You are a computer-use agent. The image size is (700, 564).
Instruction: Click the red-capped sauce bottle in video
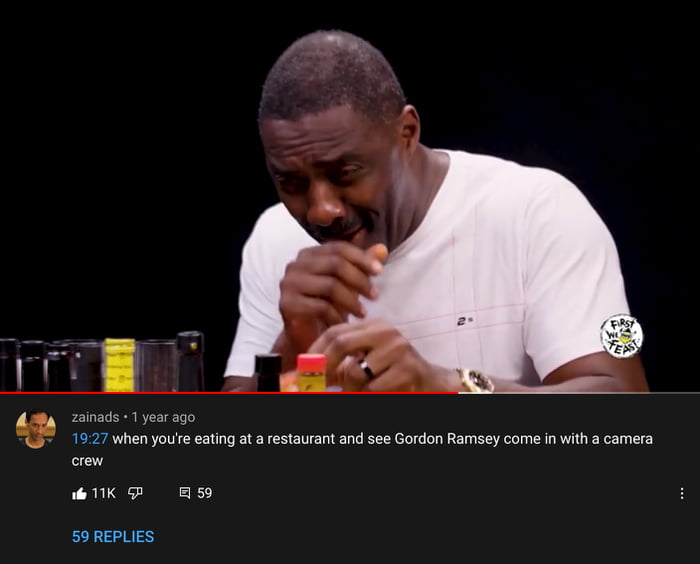point(311,373)
